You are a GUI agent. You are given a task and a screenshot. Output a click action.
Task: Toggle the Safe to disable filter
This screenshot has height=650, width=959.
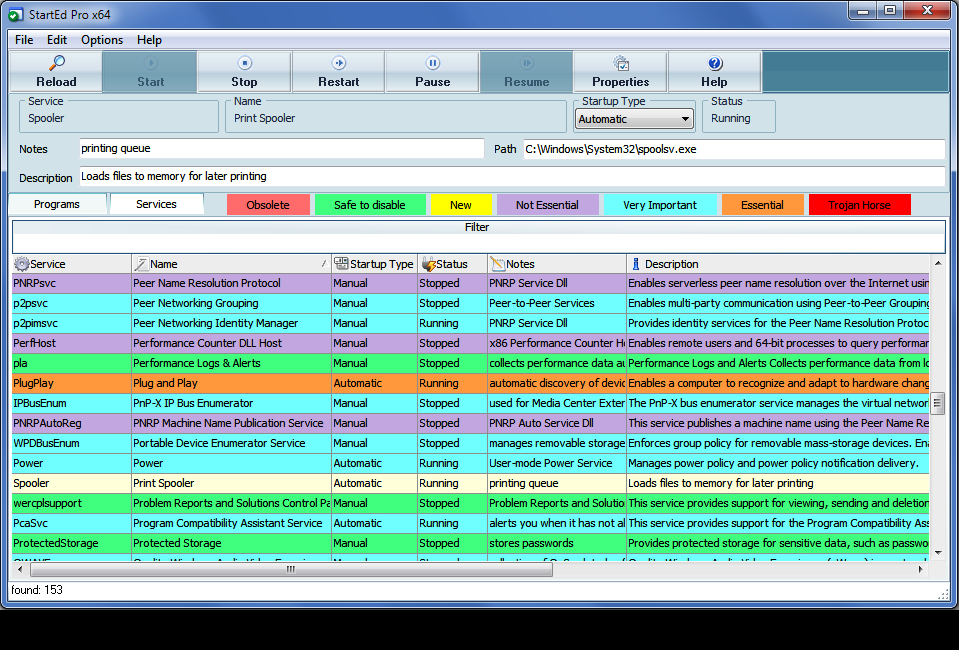[x=370, y=204]
